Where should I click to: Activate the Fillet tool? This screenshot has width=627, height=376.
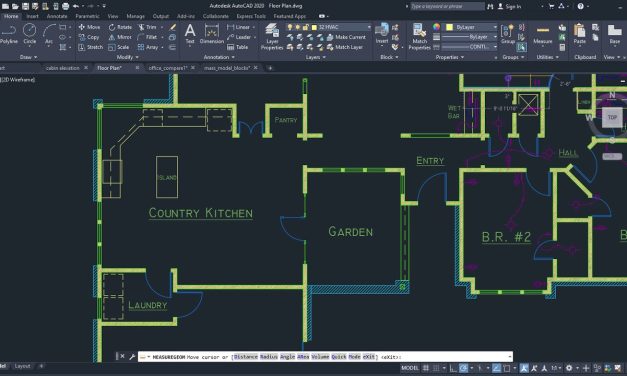(x=147, y=37)
